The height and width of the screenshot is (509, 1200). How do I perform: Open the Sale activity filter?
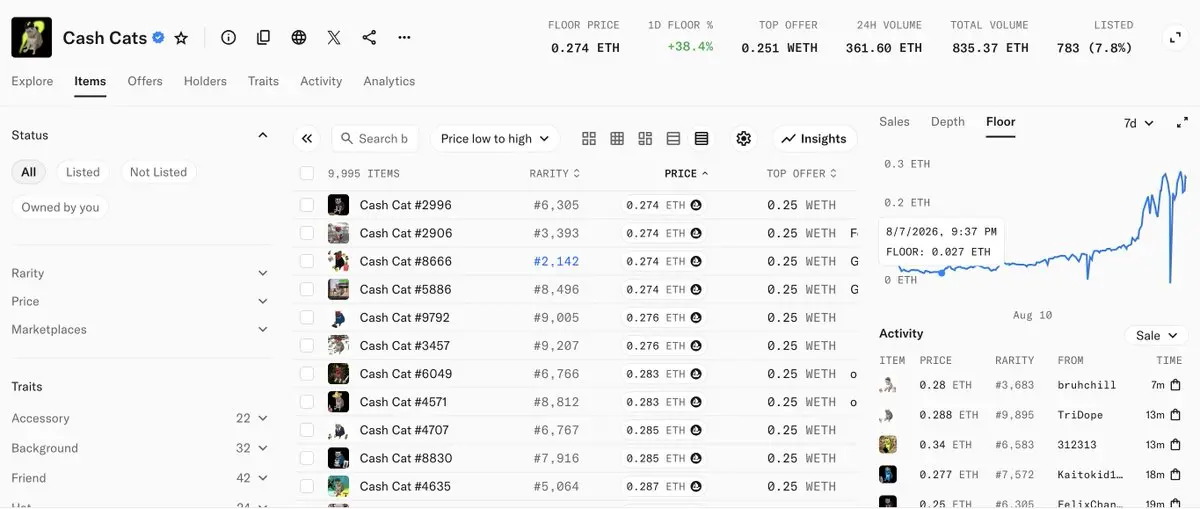1155,336
